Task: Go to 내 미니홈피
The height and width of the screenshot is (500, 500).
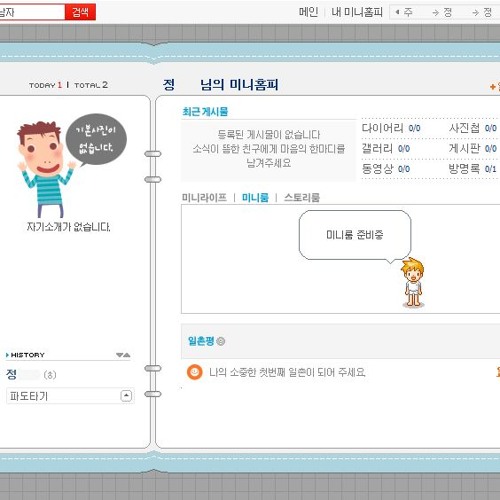Action: [357, 12]
